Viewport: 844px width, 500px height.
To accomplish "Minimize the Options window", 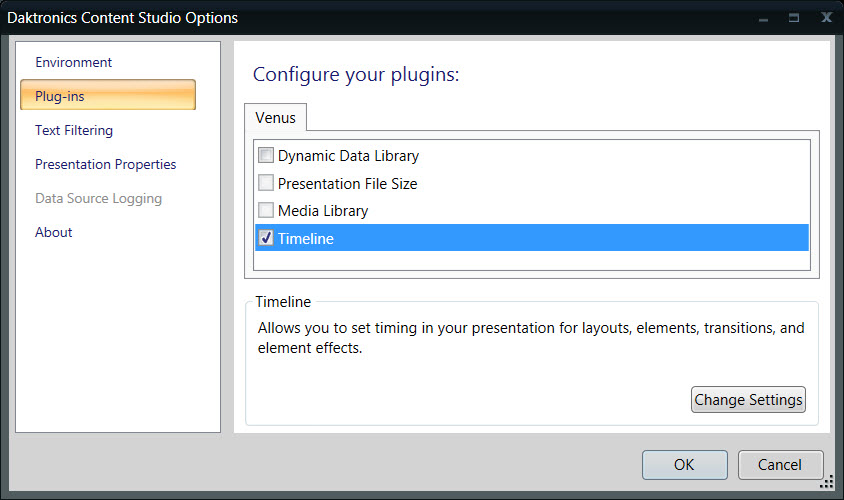I will click(762, 18).
